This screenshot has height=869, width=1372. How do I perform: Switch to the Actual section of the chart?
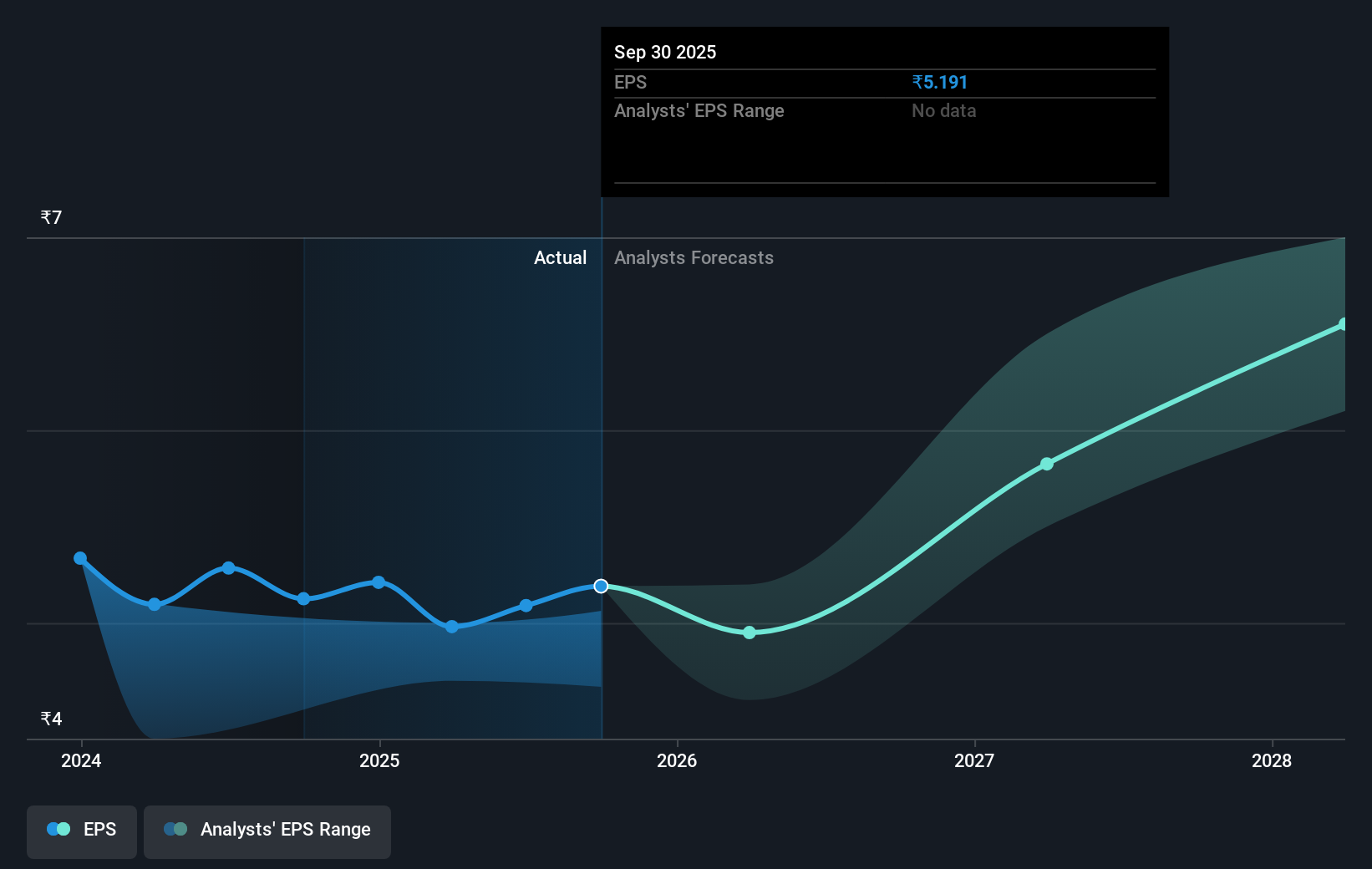coord(560,258)
